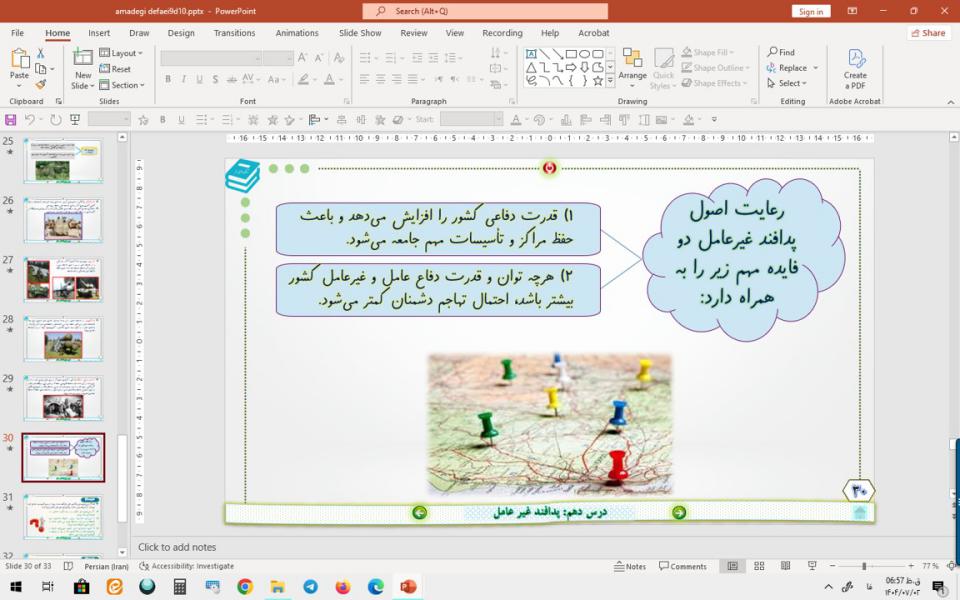
Task: Switch to the Slide Show tab
Action: pos(359,33)
